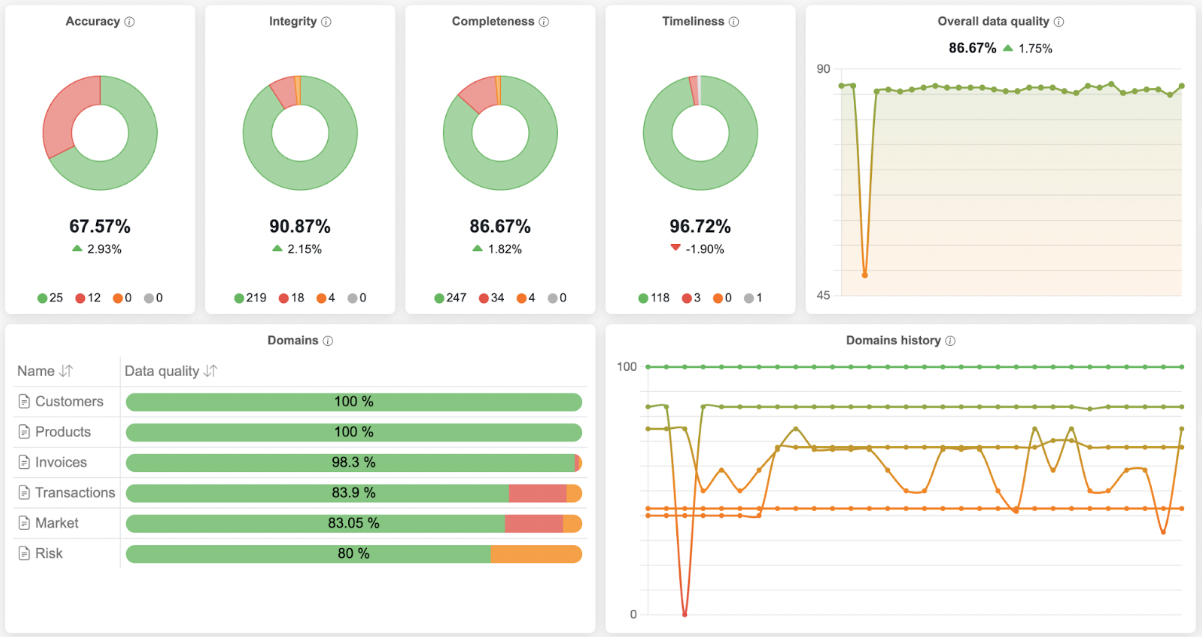Image resolution: width=1202 pixels, height=637 pixels.
Task: Click the Overall data quality info icon
Action: click(x=1059, y=22)
